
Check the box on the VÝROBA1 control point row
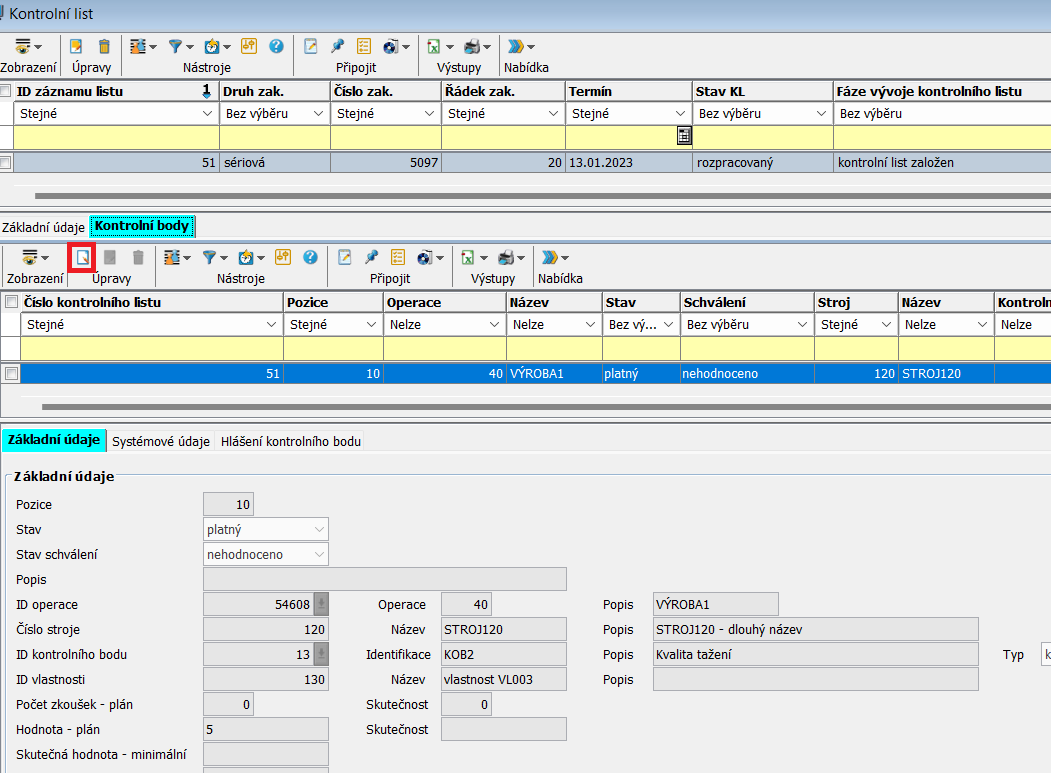point(11,373)
